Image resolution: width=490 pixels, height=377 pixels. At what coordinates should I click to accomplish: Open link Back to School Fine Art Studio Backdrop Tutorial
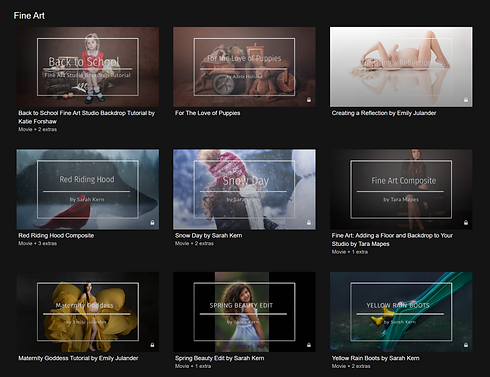[x=87, y=117]
